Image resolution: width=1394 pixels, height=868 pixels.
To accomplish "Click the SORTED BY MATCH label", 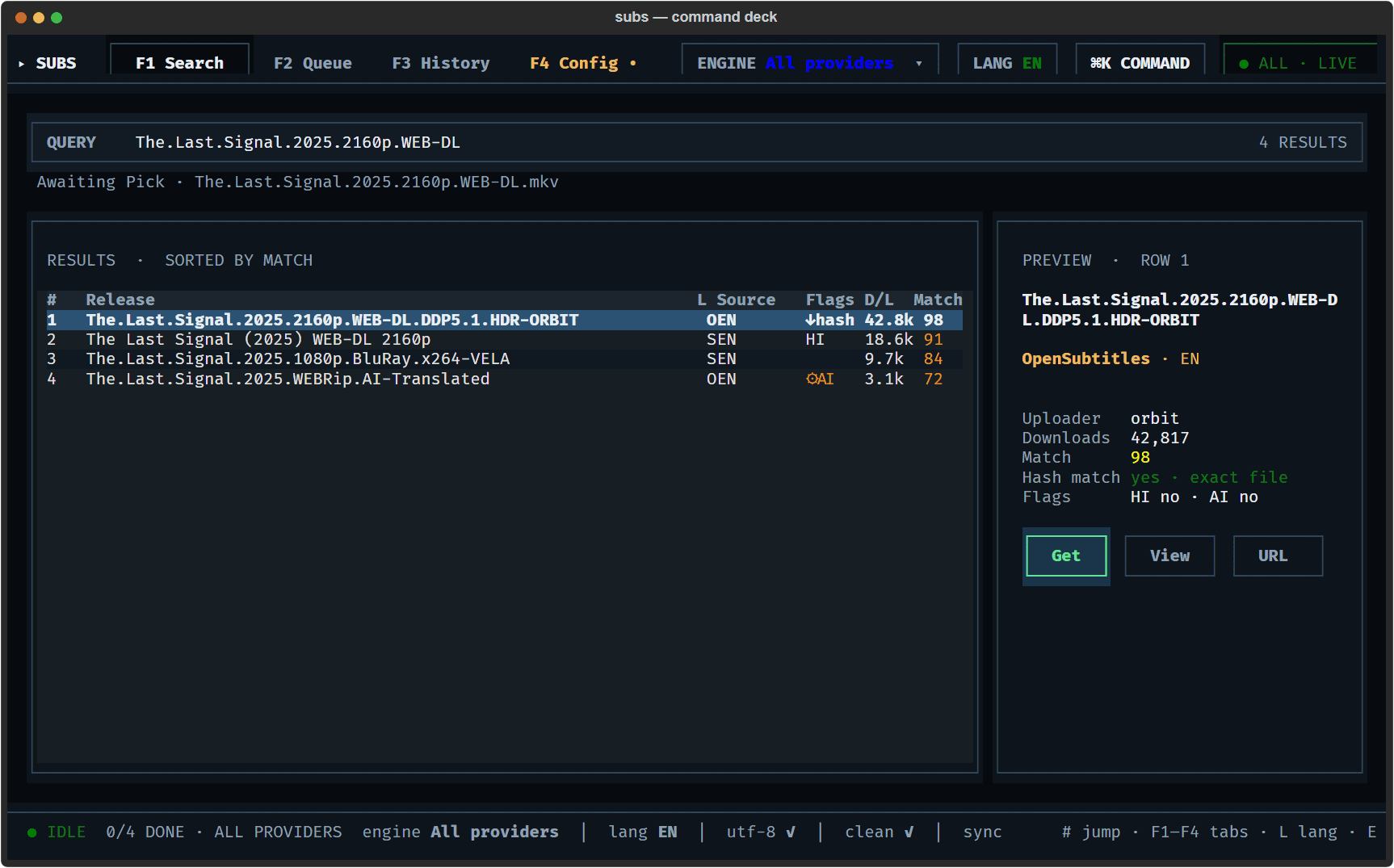I will pos(238,260).
